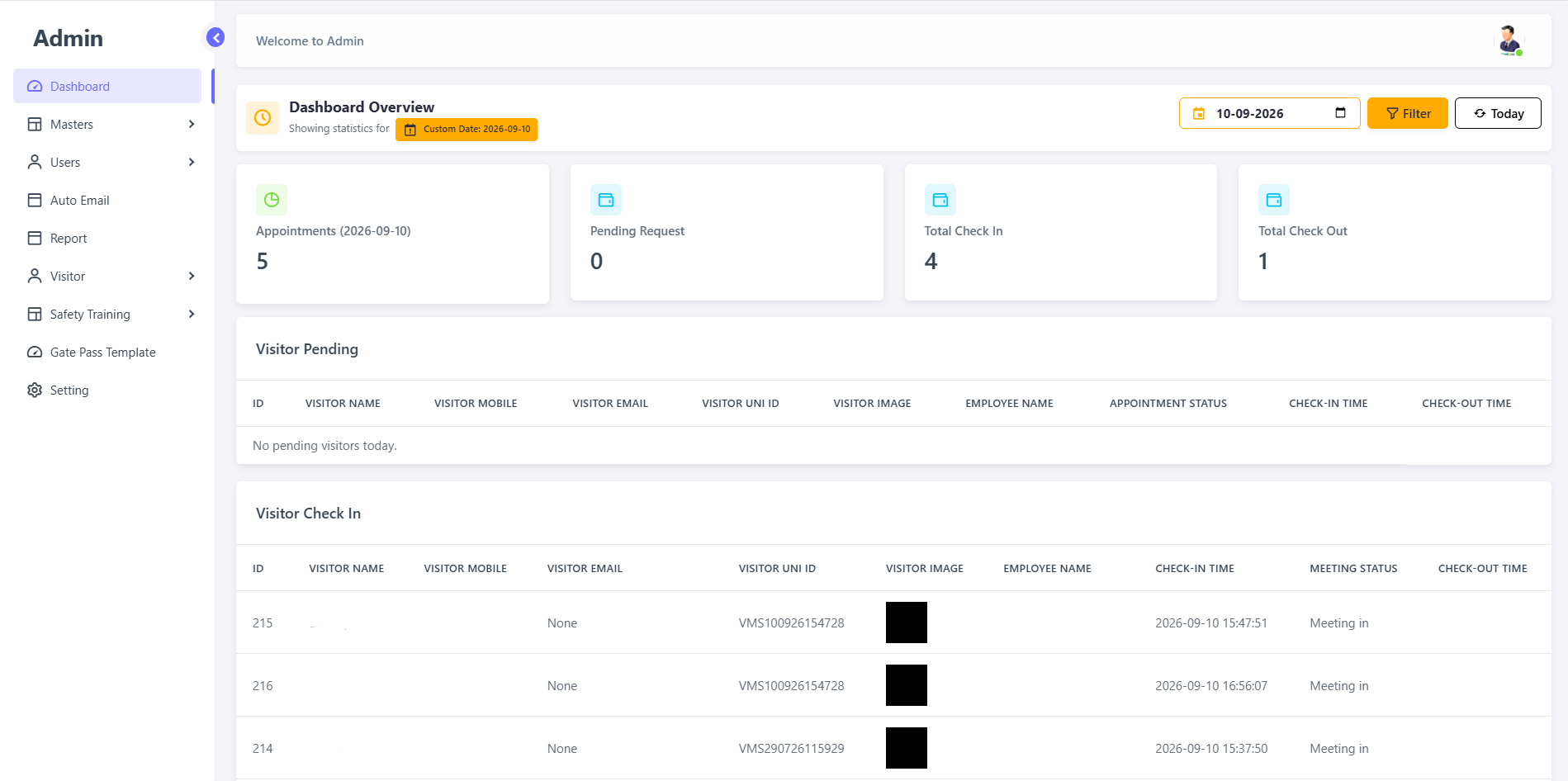The width and height of the screenshot is (1568, 781).
Task: Click the Pending Request card icon
Action: 606,200
